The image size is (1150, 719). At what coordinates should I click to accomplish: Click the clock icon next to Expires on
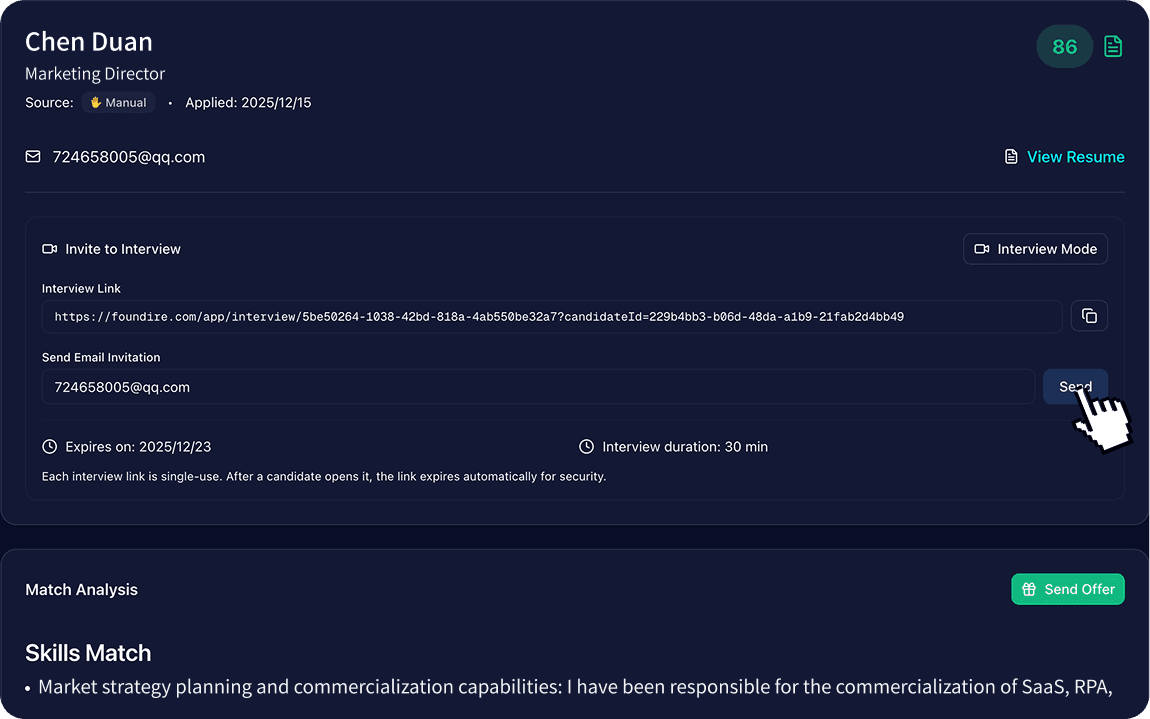pyautogui.click(x=50, y=447)
